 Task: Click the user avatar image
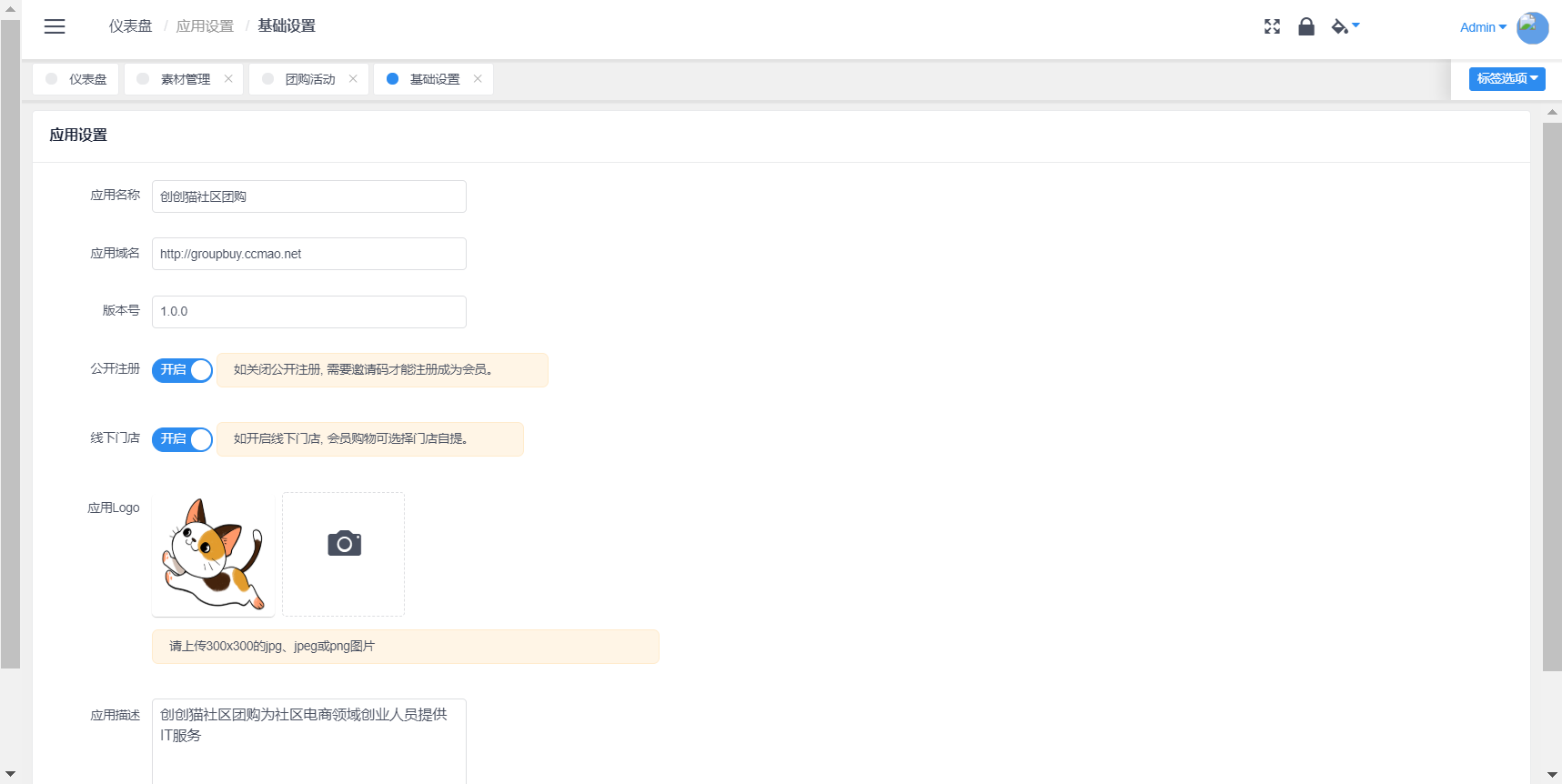pyautogui.click(x=1532, y=27)
